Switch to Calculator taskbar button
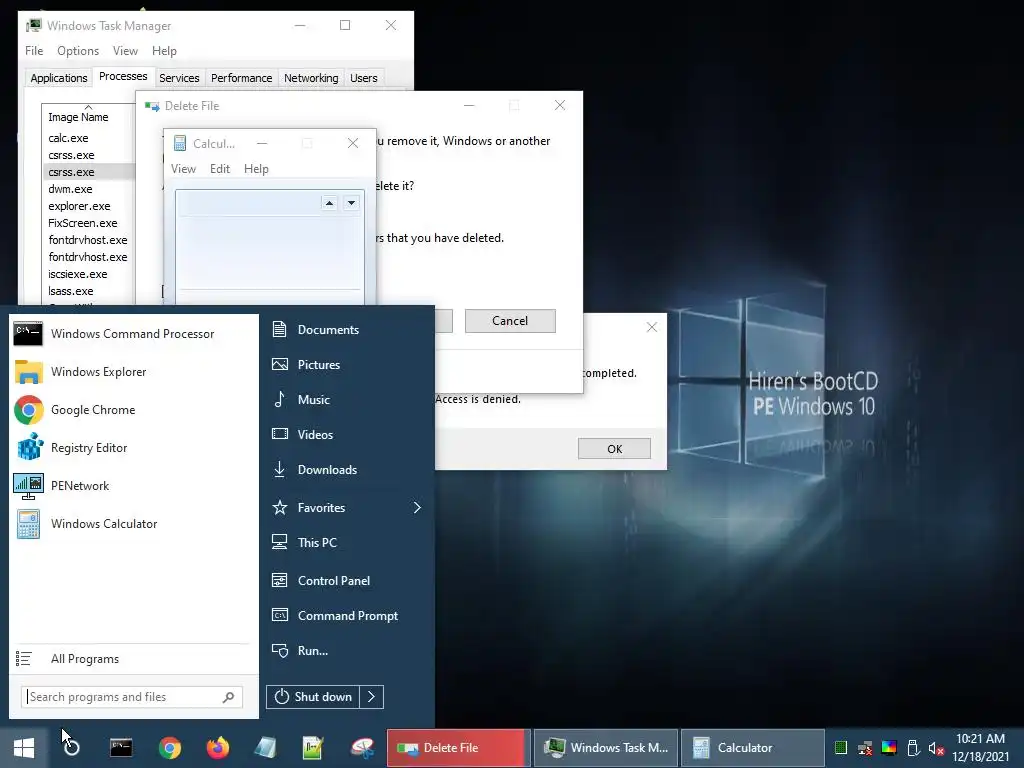The height and width of the screenshot is (768, 1024). [x=752, y=748]
